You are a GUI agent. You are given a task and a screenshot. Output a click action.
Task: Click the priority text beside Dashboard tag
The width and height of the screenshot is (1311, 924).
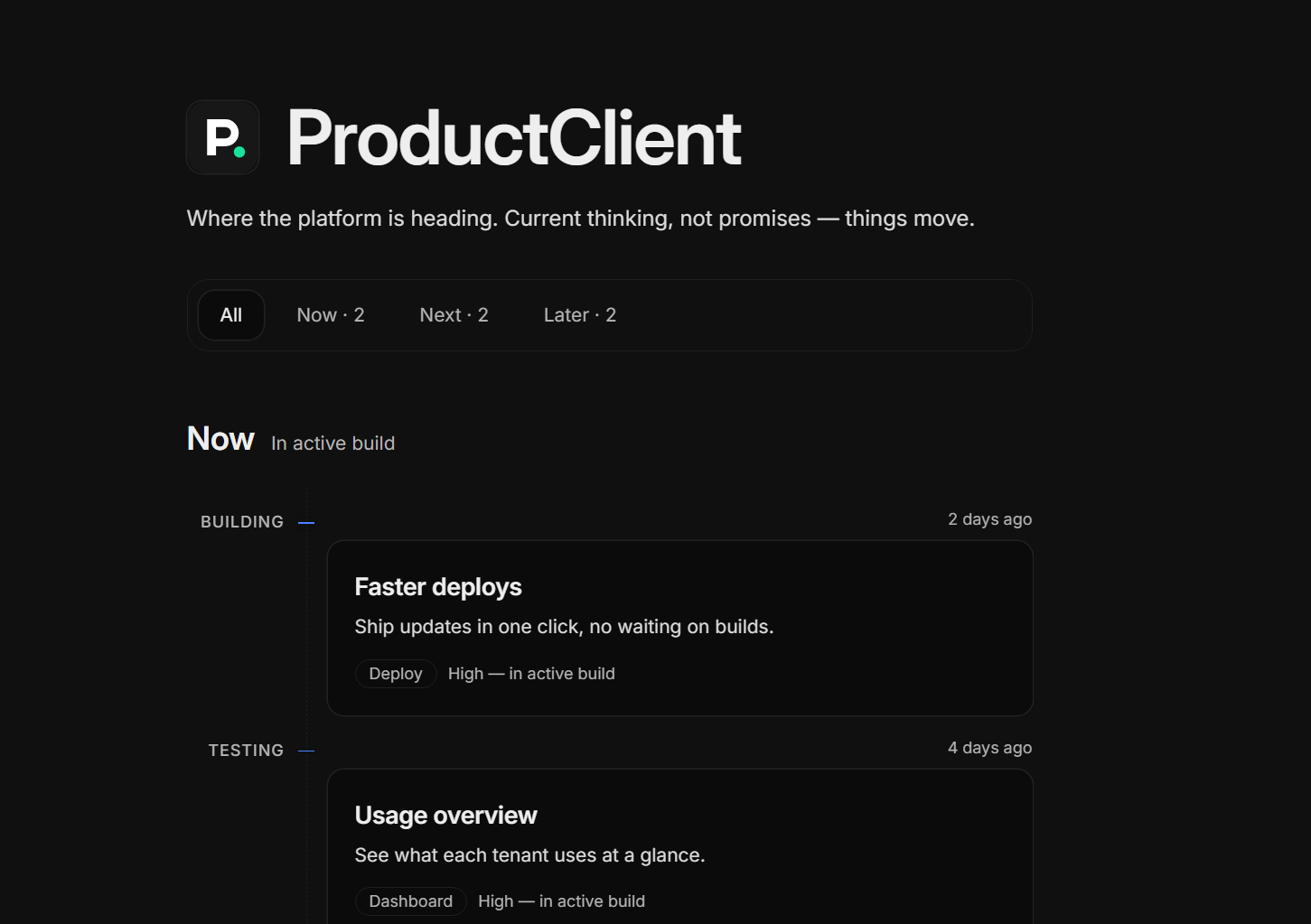coord(562,901)
